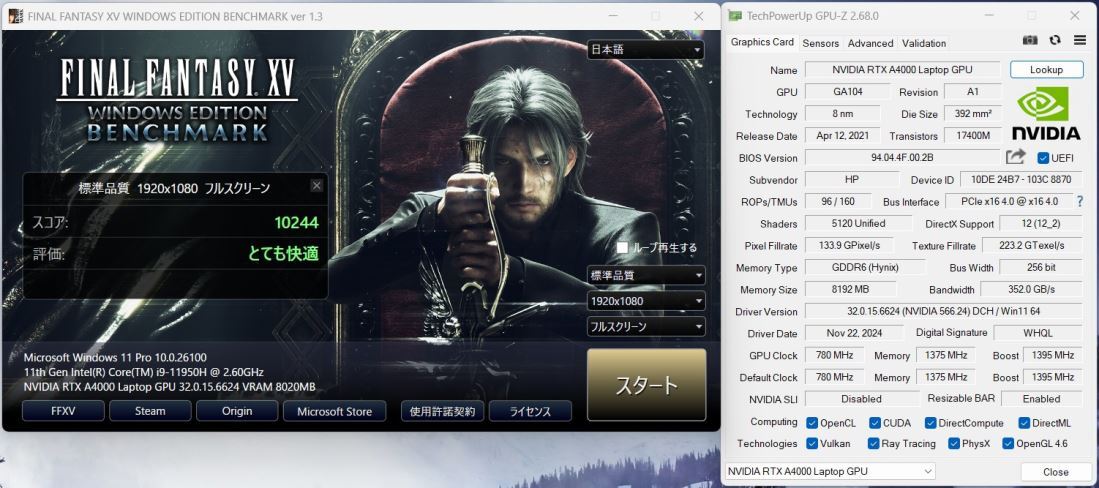Image resolution: width=1099 pixels, height=488 pixels.
Task: Click the NVIDIA logo in GPU-Z
Action: 1043,114
